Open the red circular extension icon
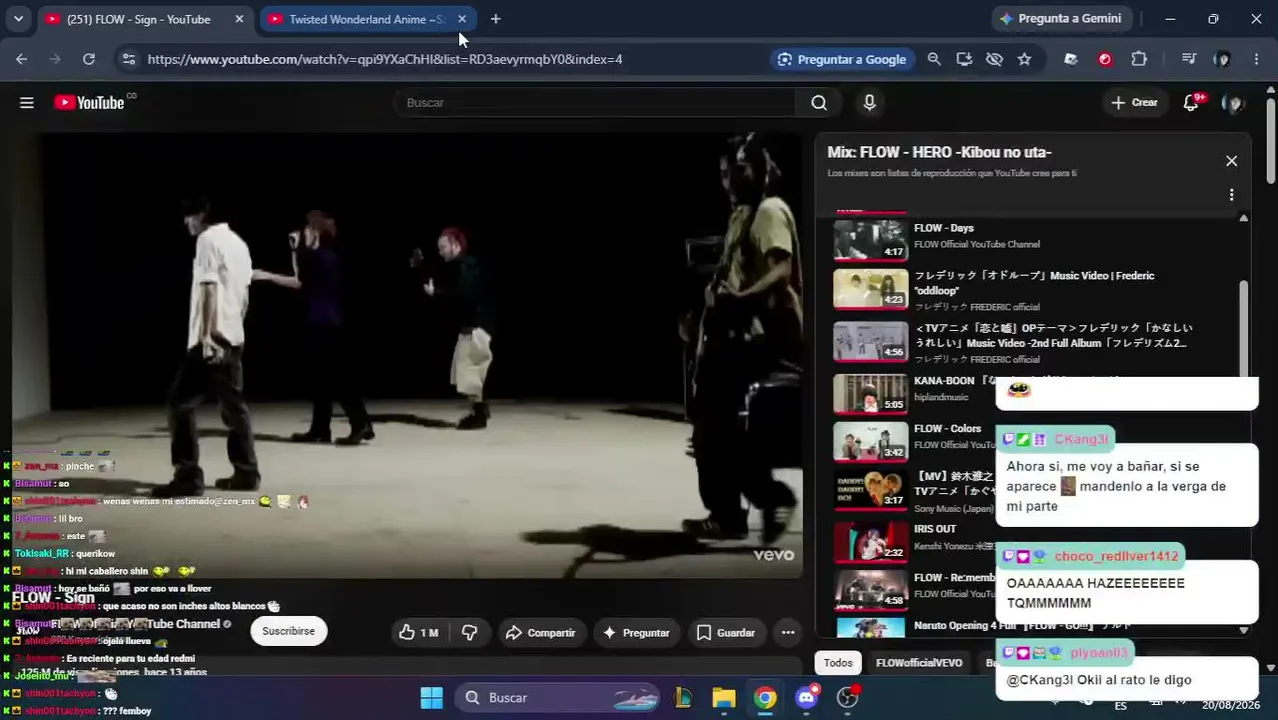The height and width of the screenshot is (720, 1278). [x=1105, y=59]
